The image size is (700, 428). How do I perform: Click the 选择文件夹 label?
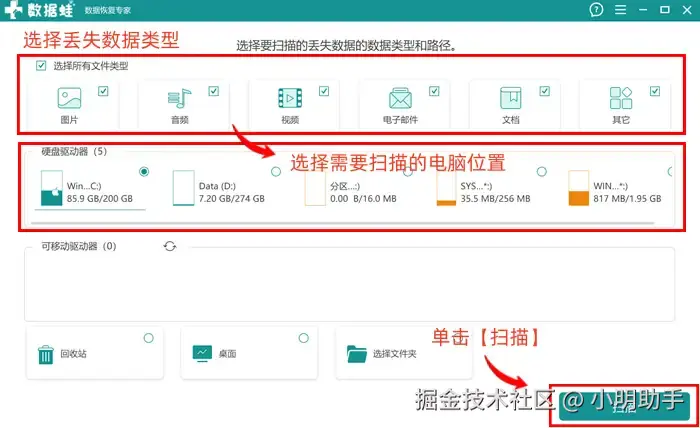tap(395, 354)
